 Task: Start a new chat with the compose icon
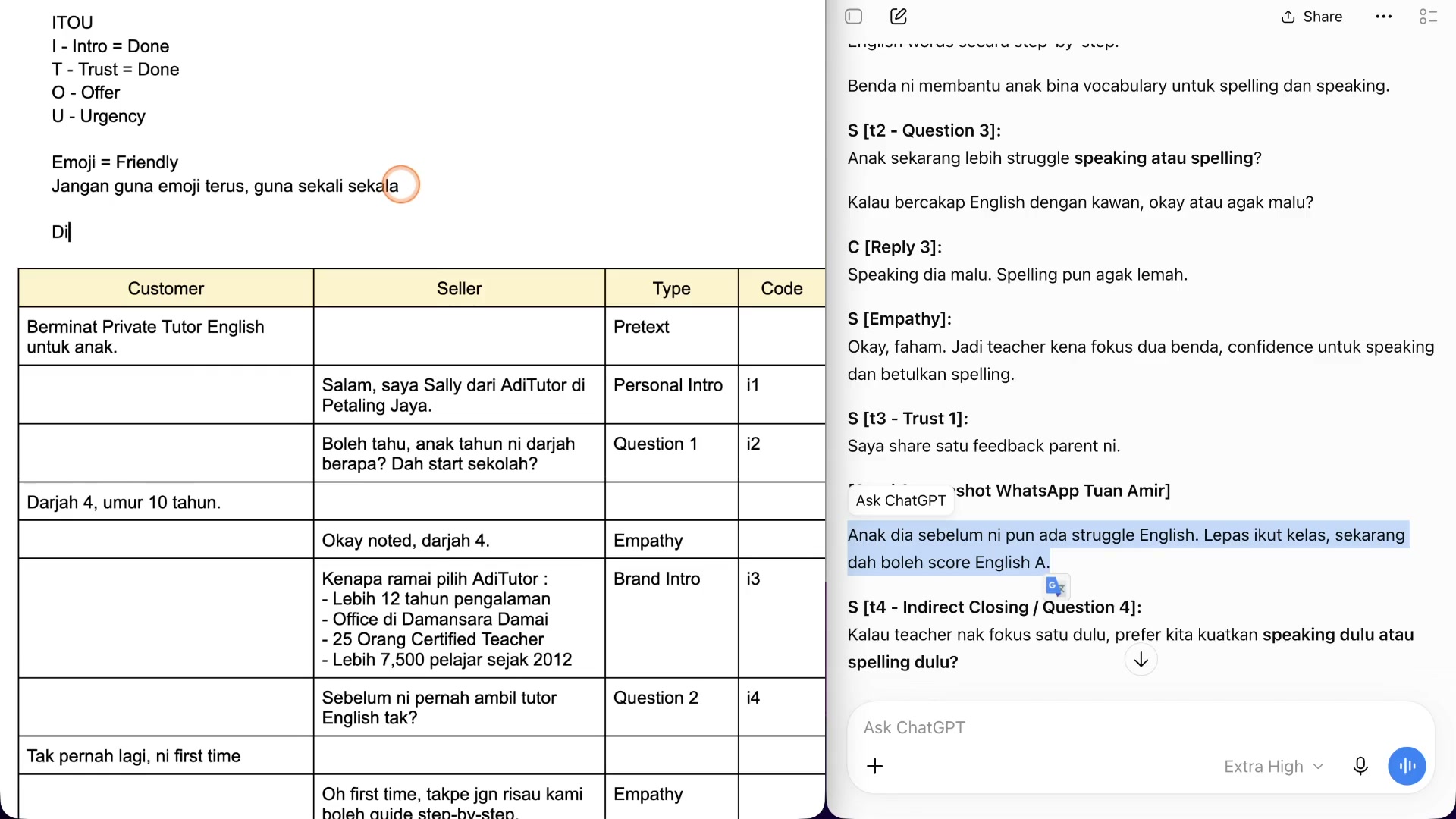(899, 17)
